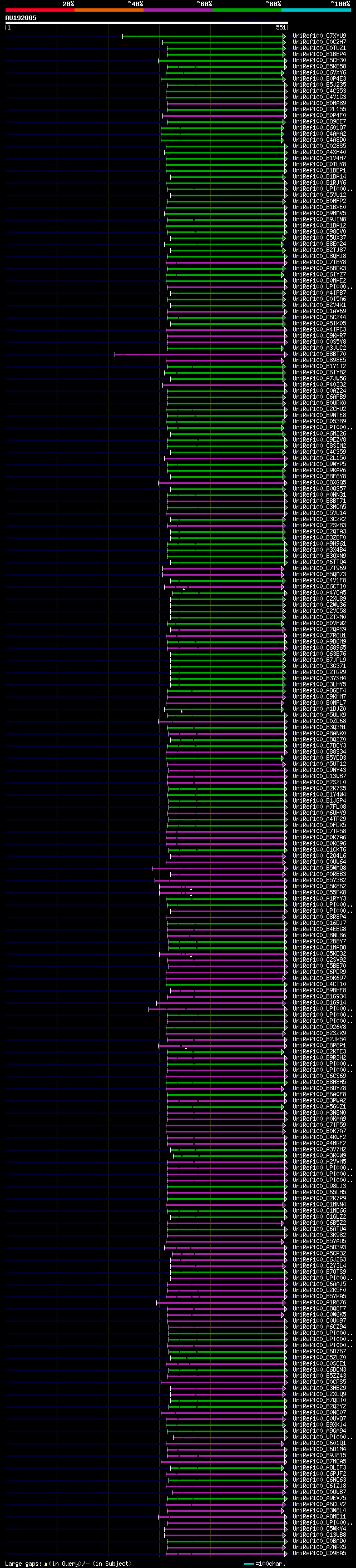Click the label UniRef100_A3JUC2
This screenshot has height=1568, width=356.
coord(319,348)
